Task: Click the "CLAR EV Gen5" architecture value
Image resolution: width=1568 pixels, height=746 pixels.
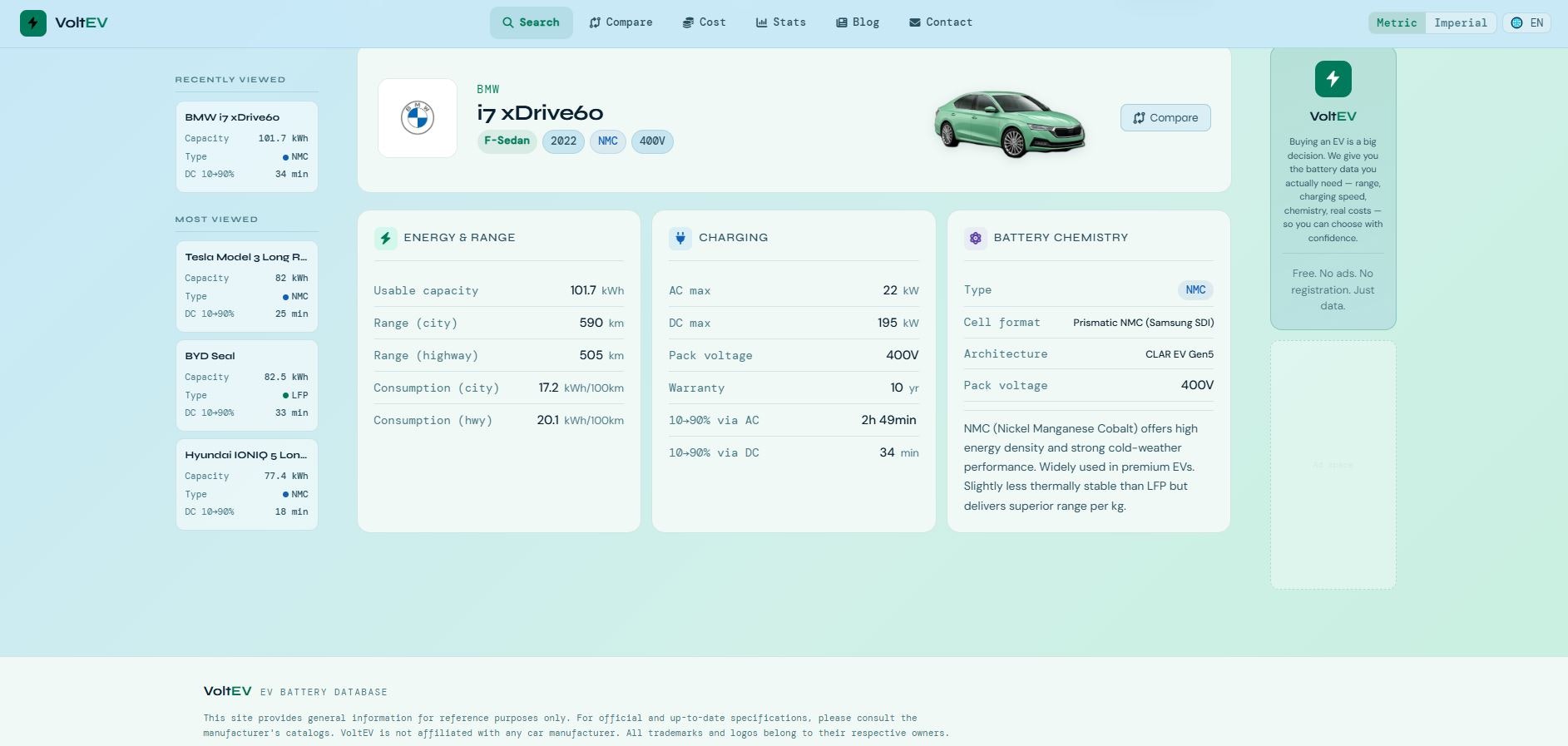Action: [x=1180, y=354]
